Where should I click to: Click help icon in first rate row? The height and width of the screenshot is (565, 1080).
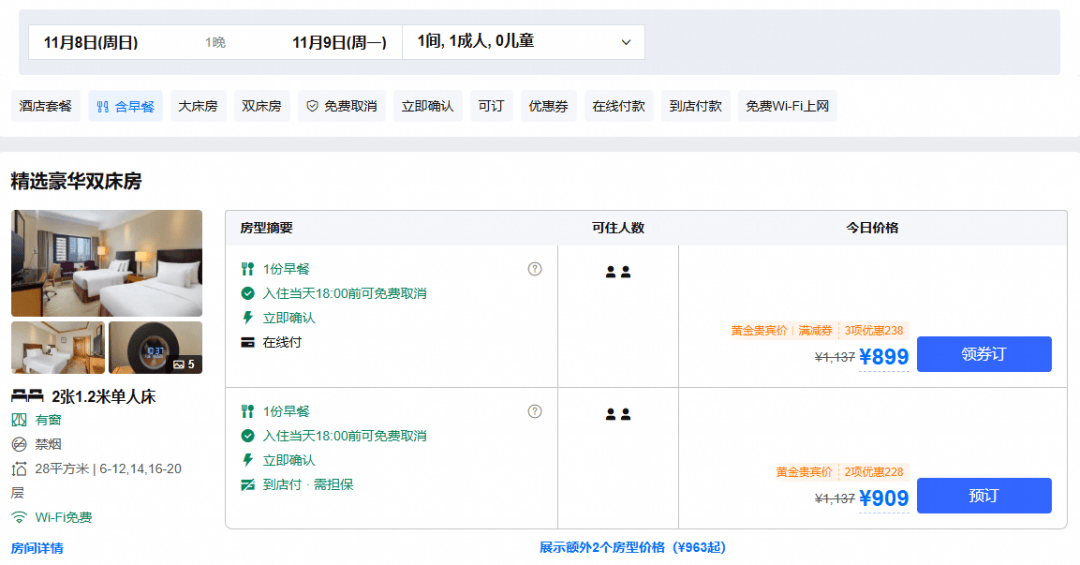(534, 269)
